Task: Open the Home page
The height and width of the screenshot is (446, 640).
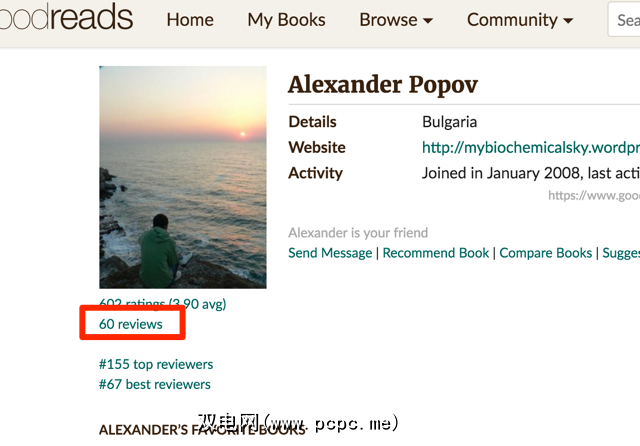Action: click(x=190, y=19)
